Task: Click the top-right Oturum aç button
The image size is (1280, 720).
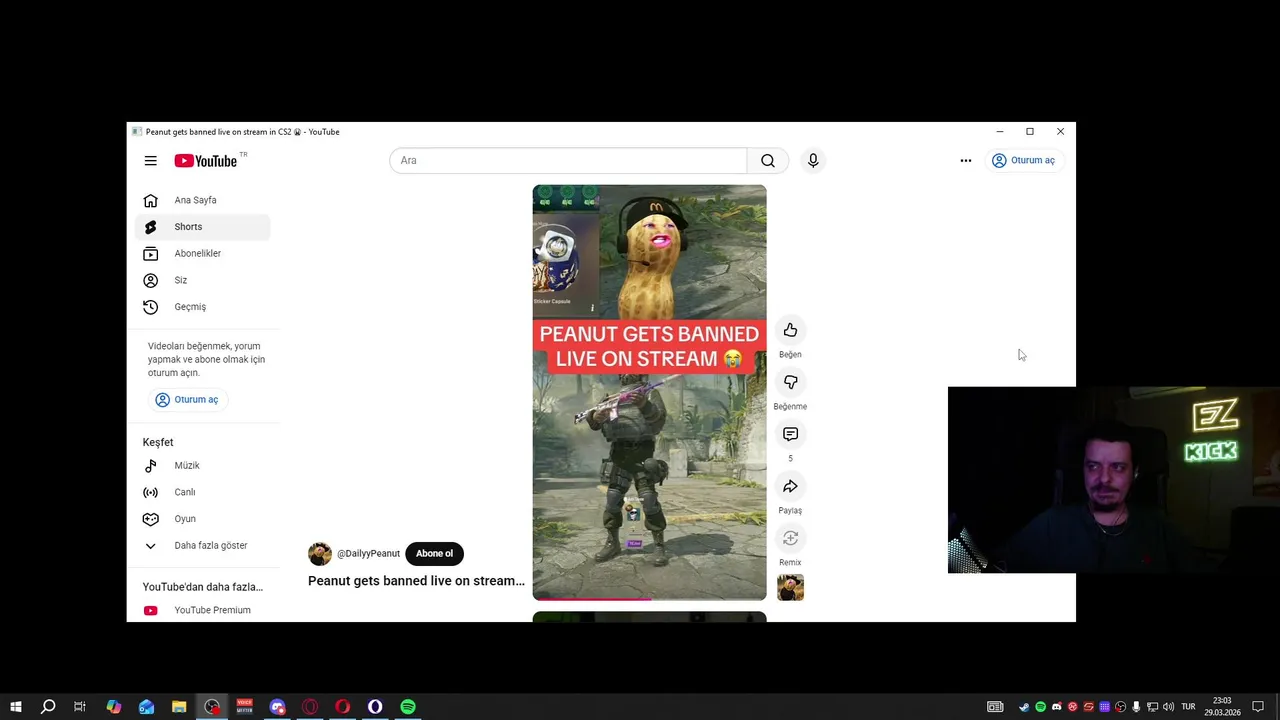Action: tap(1024, 160)
